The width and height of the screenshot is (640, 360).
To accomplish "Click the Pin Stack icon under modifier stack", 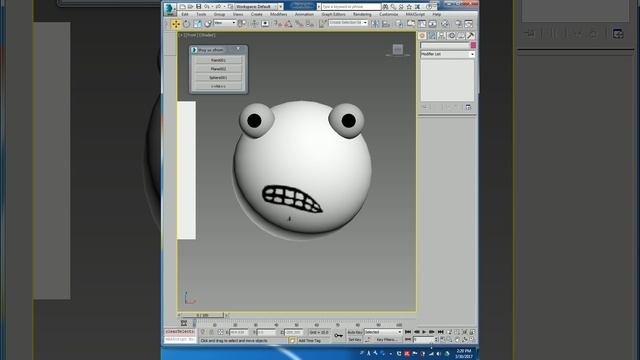I will coord(425,107).
